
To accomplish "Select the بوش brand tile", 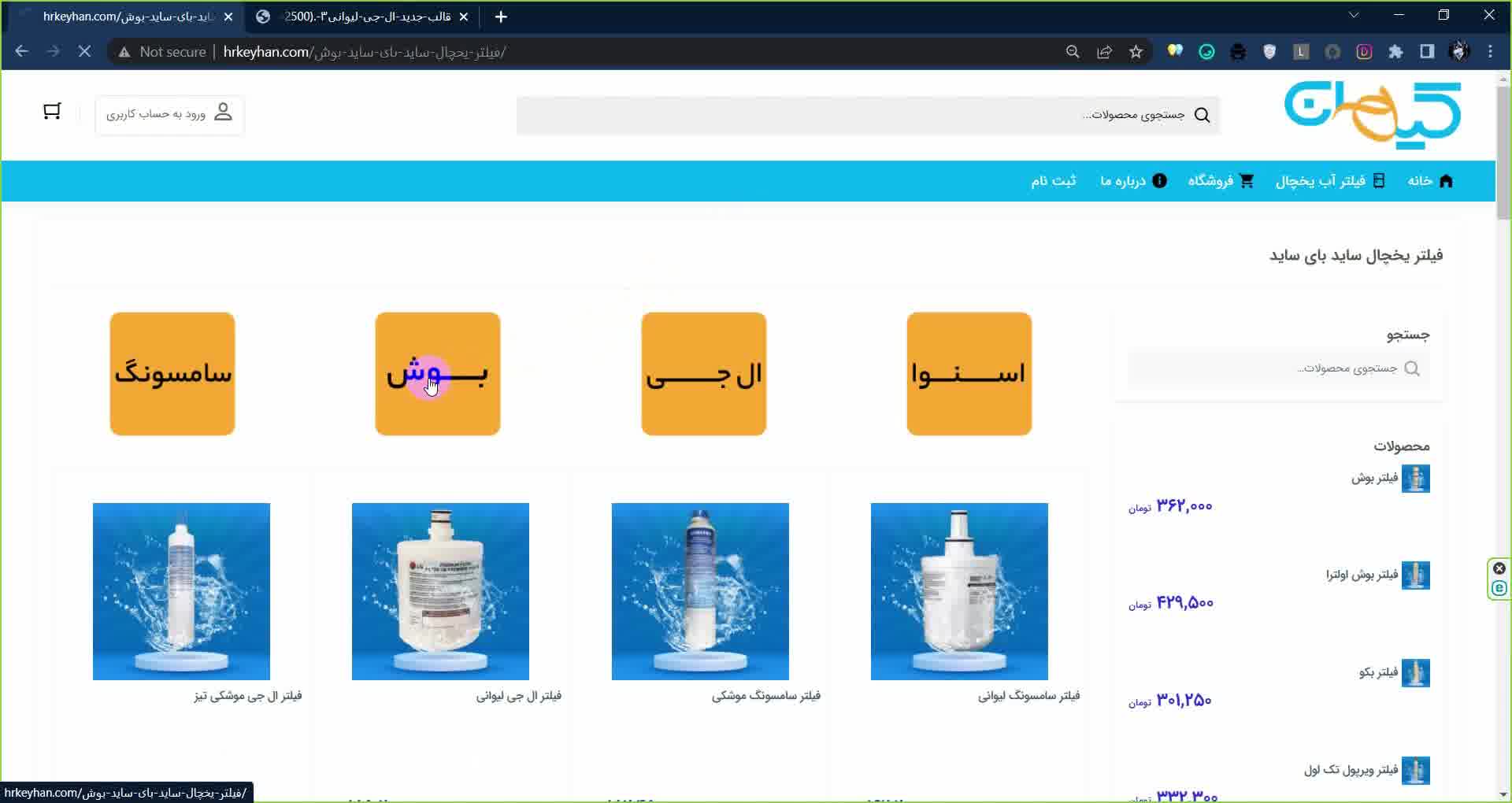I will pyautogui.click(x=438, y=374).
